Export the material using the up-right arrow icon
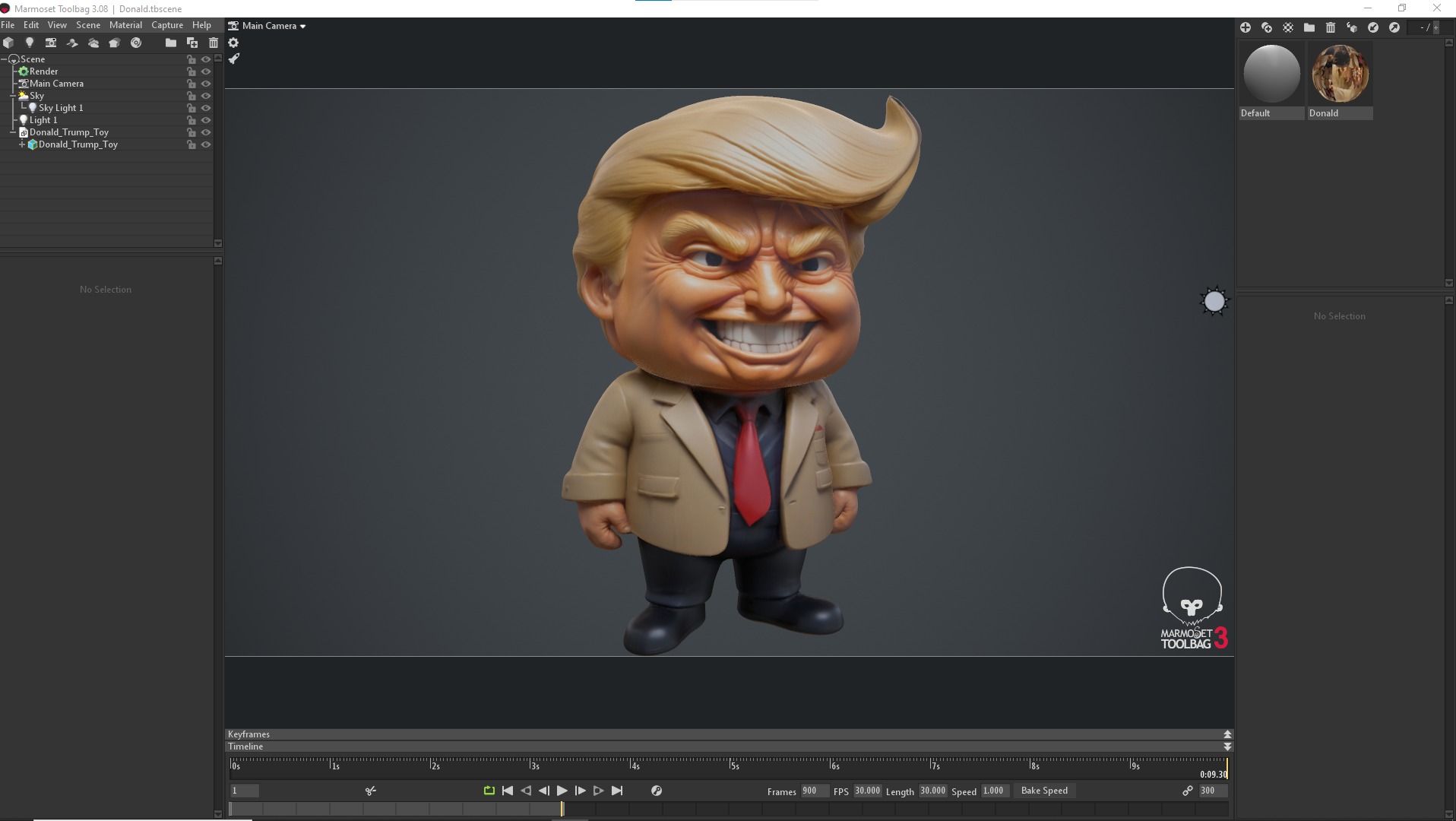The image size is (1456, 821). (1394, 27)
